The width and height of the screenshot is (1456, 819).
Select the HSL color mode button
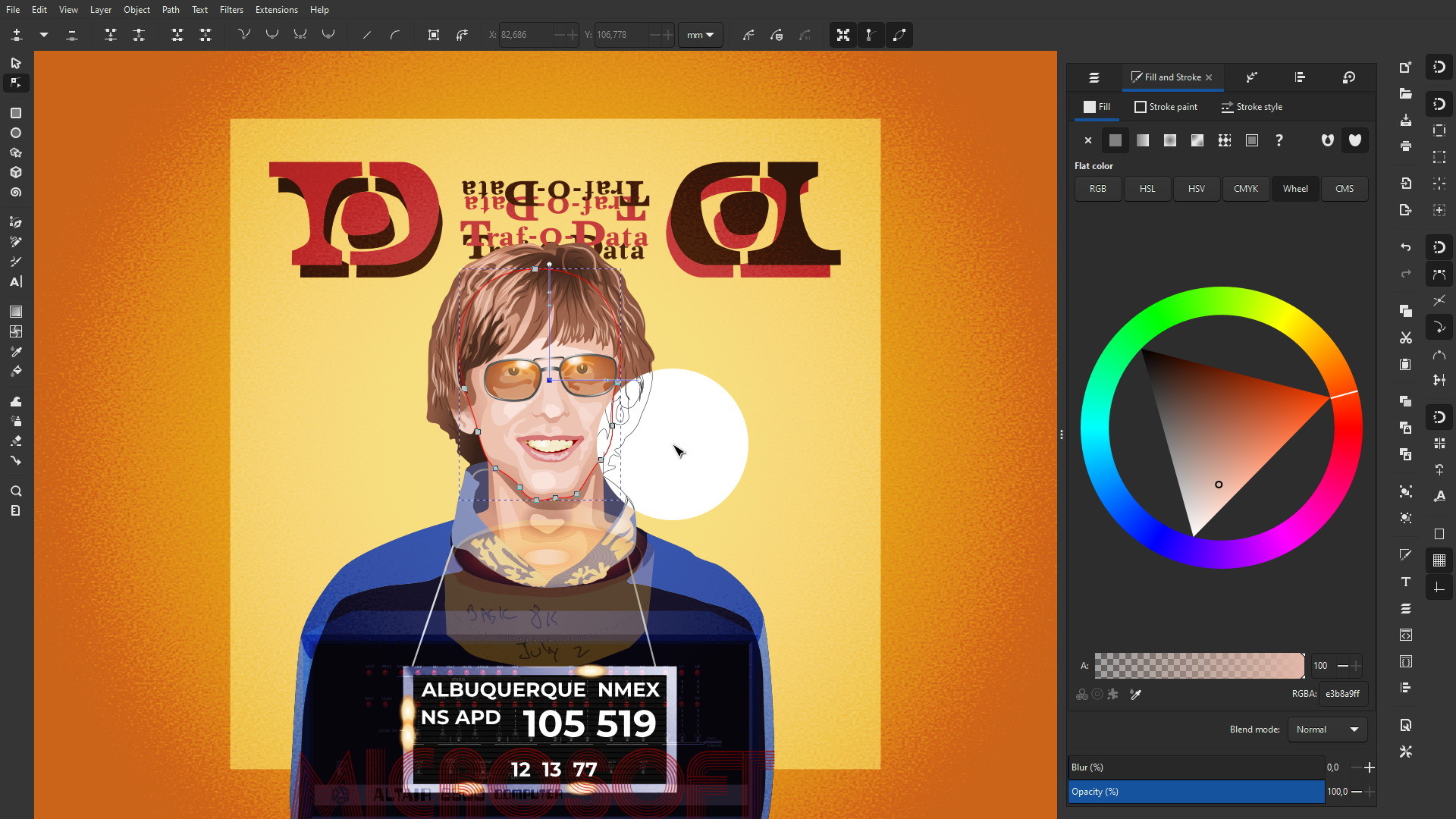point(1147,189)
